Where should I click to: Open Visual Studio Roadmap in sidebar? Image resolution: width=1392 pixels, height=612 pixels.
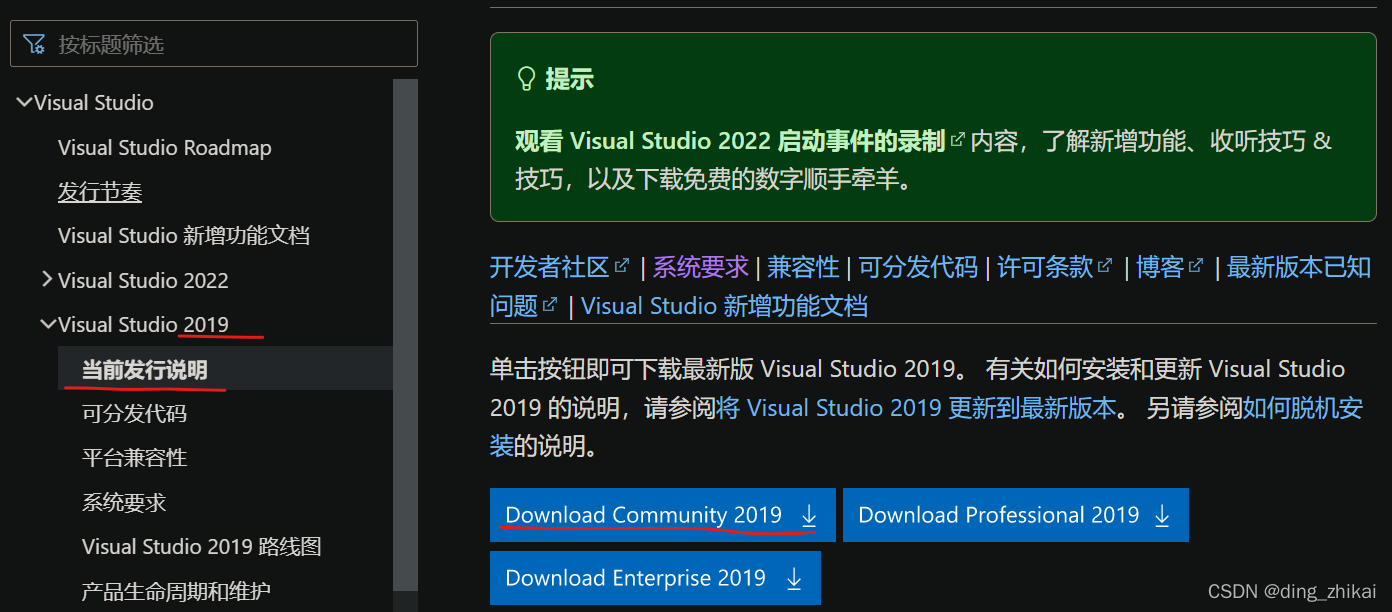click(165, 148)
